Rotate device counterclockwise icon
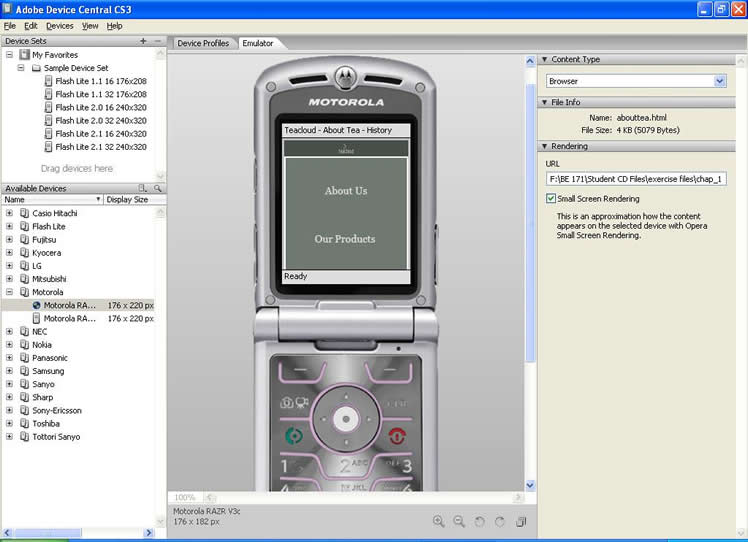This screenshot has height=542, width=748. tap(479, 521)
